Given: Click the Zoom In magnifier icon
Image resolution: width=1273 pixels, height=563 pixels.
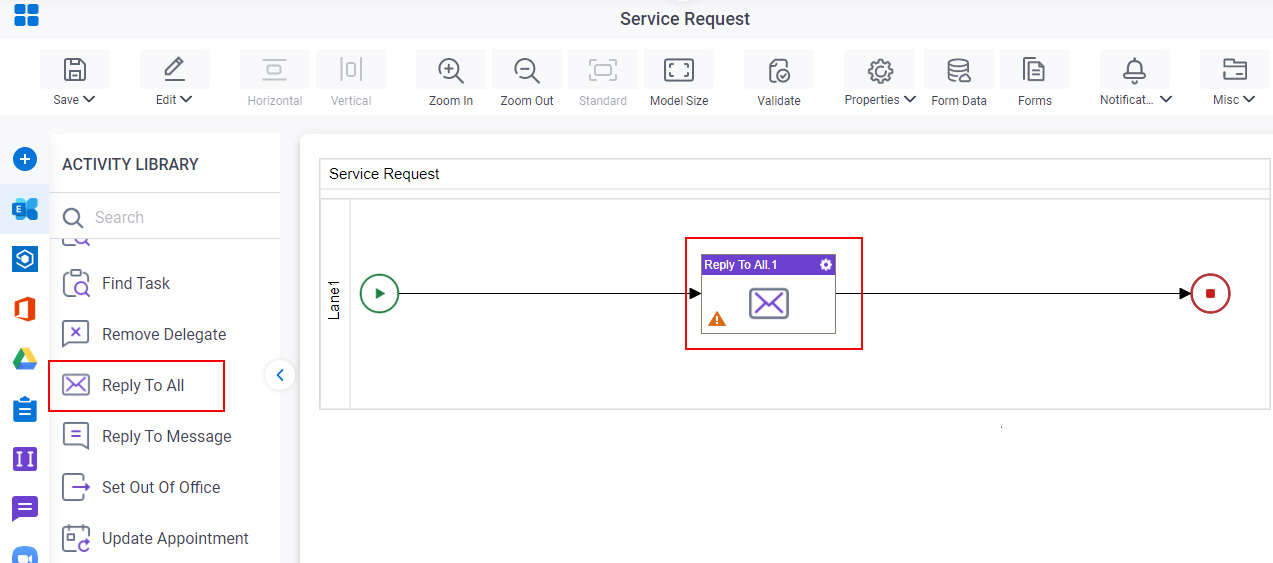Looking at the screenshot, I should click(451, 70).
